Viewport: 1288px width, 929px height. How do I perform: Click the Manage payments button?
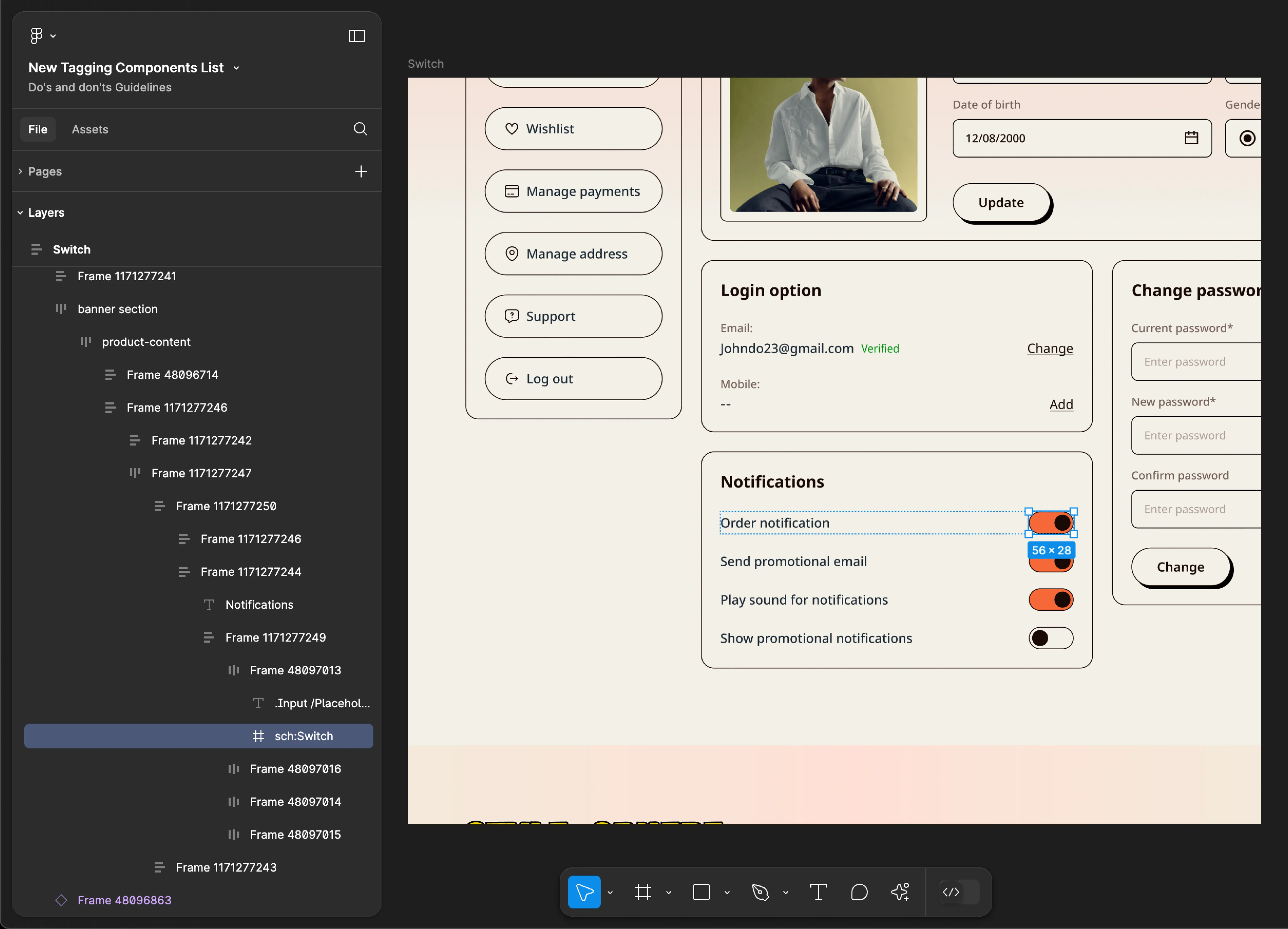(573, 191)
